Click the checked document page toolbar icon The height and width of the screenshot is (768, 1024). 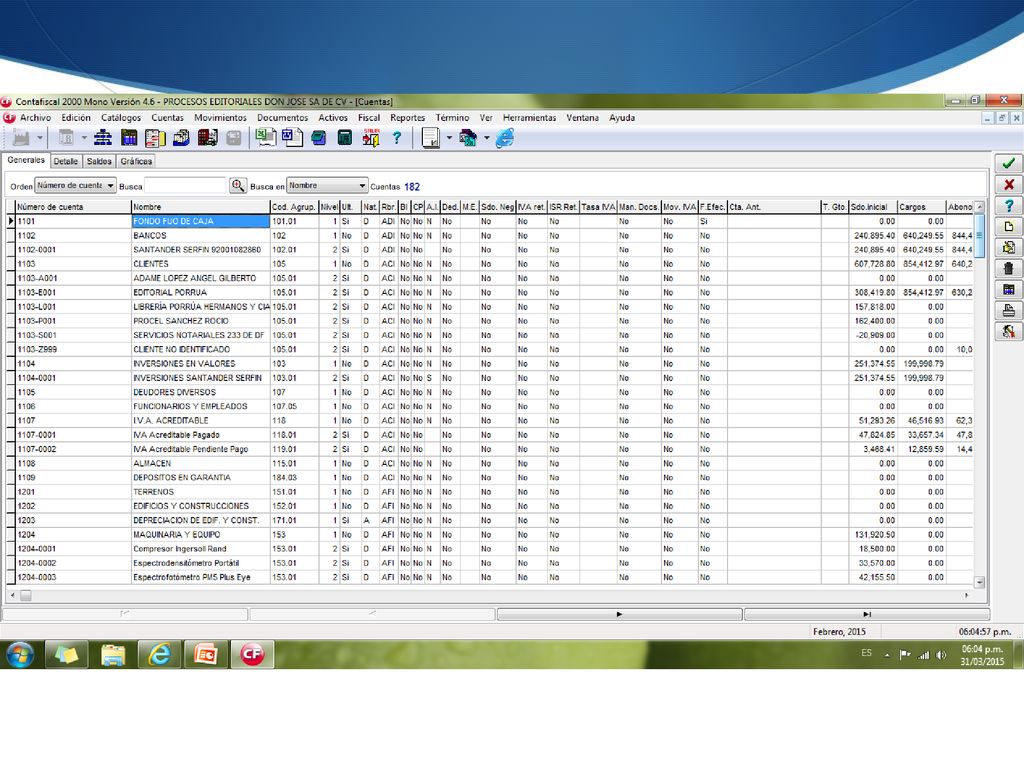tap(431, 138)
